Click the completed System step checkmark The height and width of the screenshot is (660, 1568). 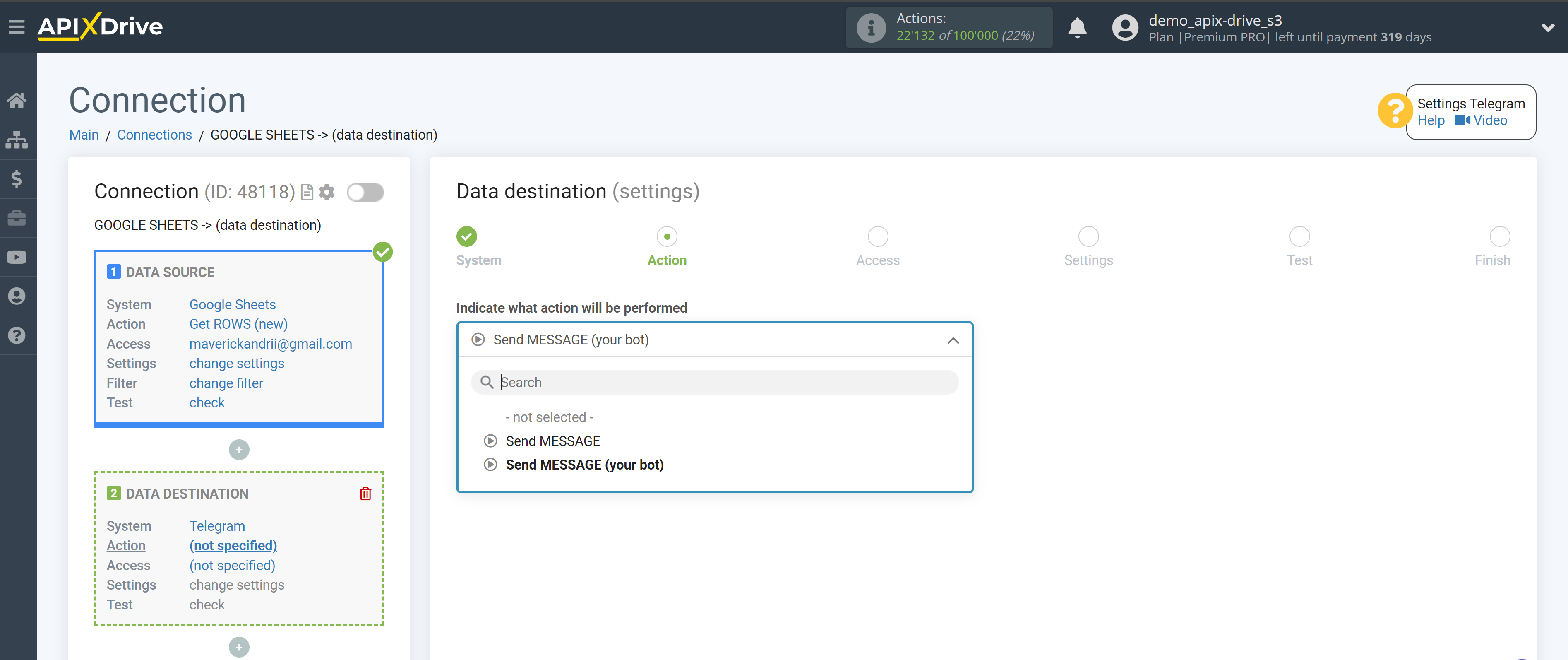coord(466,236)
